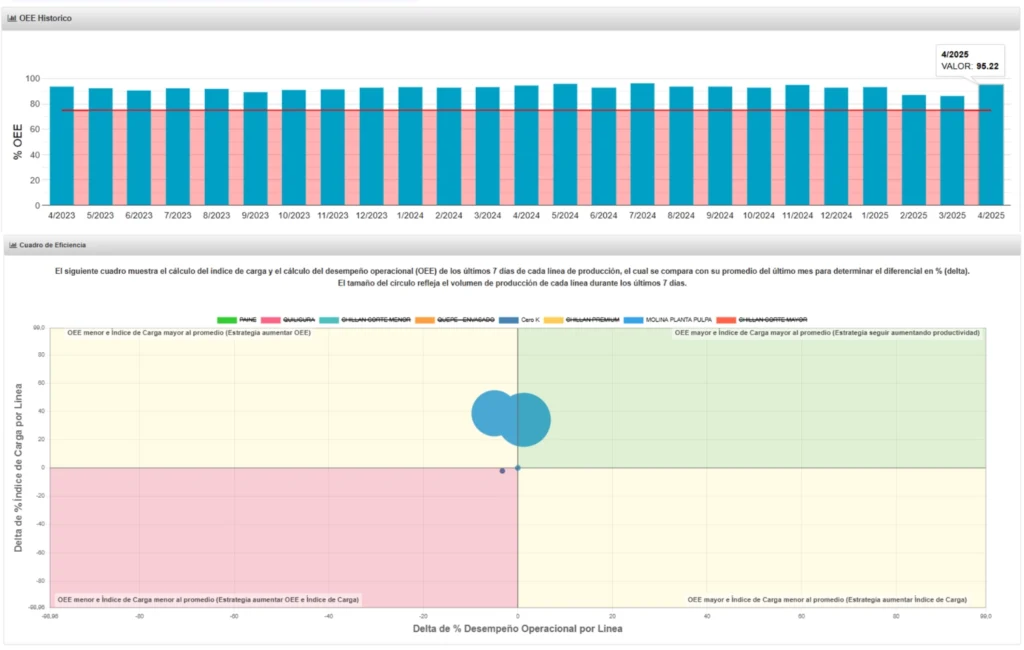
Task: Click the OEE Historico panel title
Action: pos(45,18)
